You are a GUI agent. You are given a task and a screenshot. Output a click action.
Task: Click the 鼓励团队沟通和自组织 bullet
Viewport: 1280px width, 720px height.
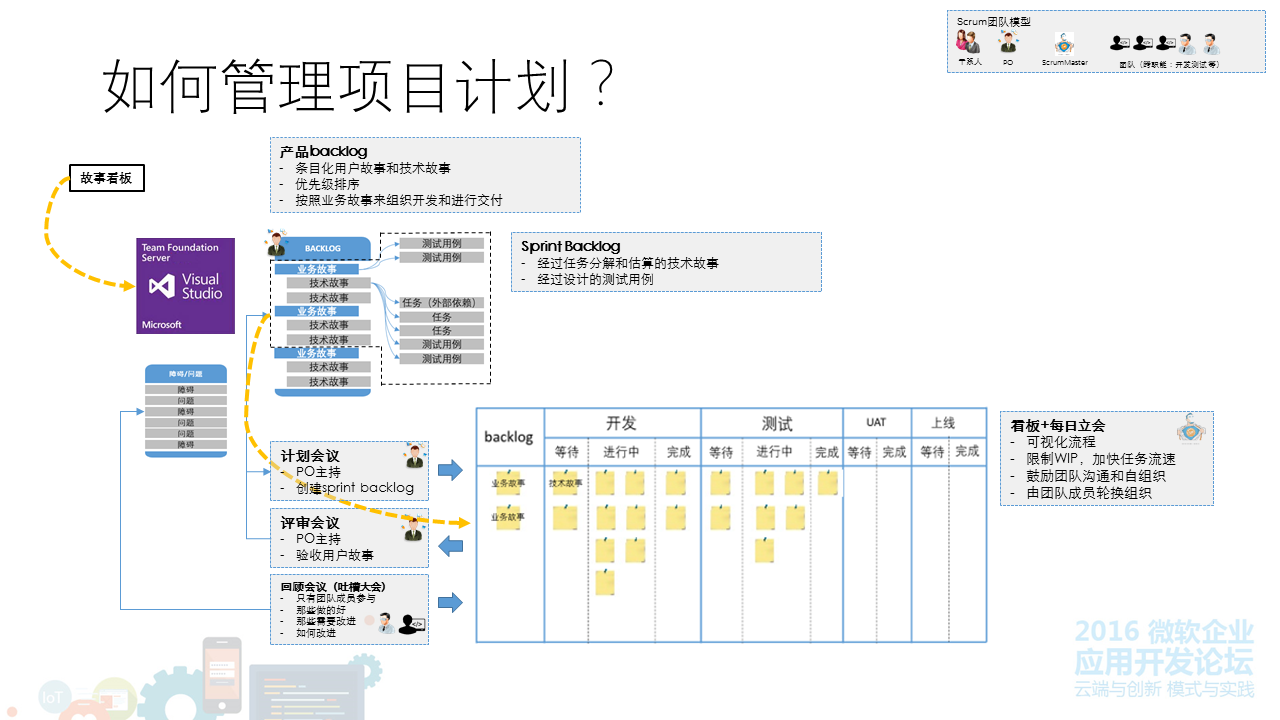click(x=1096, y=476)
